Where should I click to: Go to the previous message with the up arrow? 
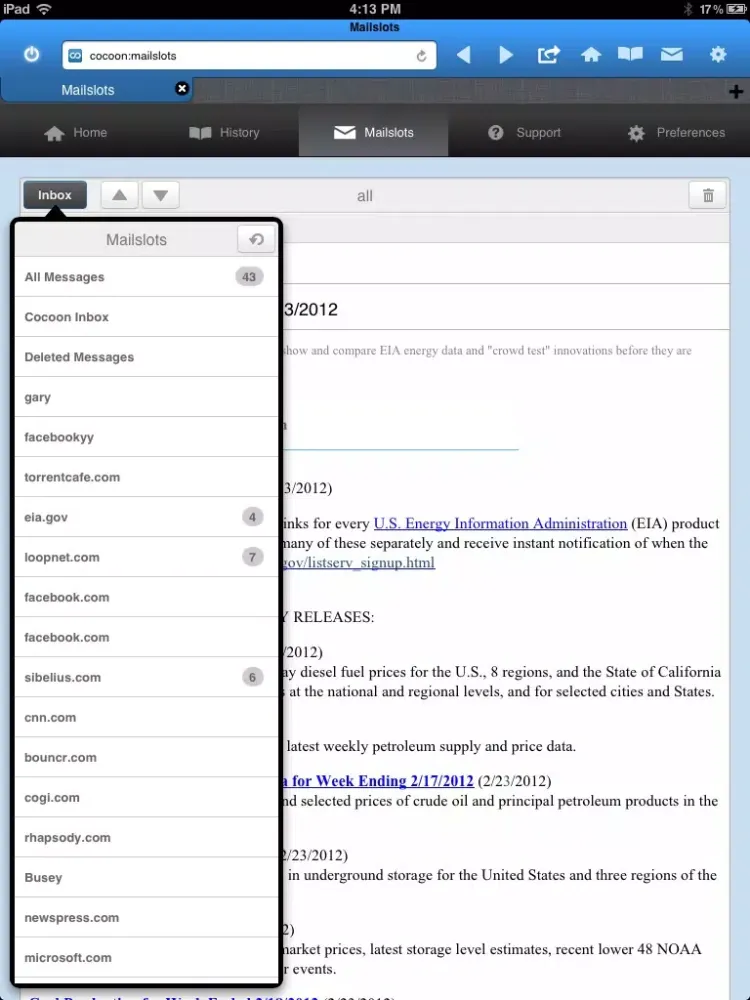[119, 195]
